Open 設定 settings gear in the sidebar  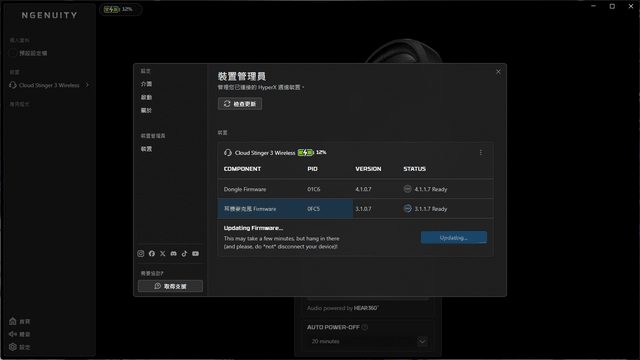(x=20, y=347)
